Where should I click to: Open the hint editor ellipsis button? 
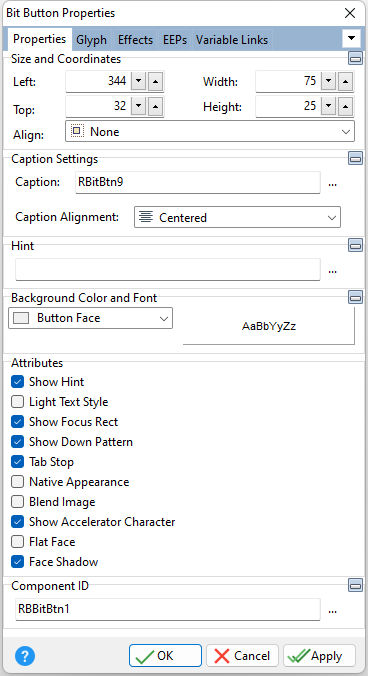tap(332, 271)
